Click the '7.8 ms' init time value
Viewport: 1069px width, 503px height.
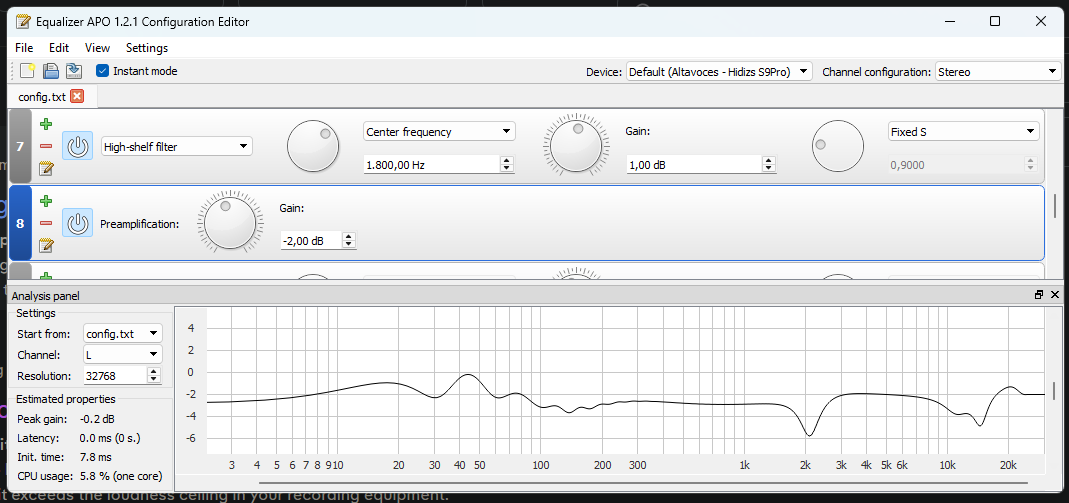point(95,457)
